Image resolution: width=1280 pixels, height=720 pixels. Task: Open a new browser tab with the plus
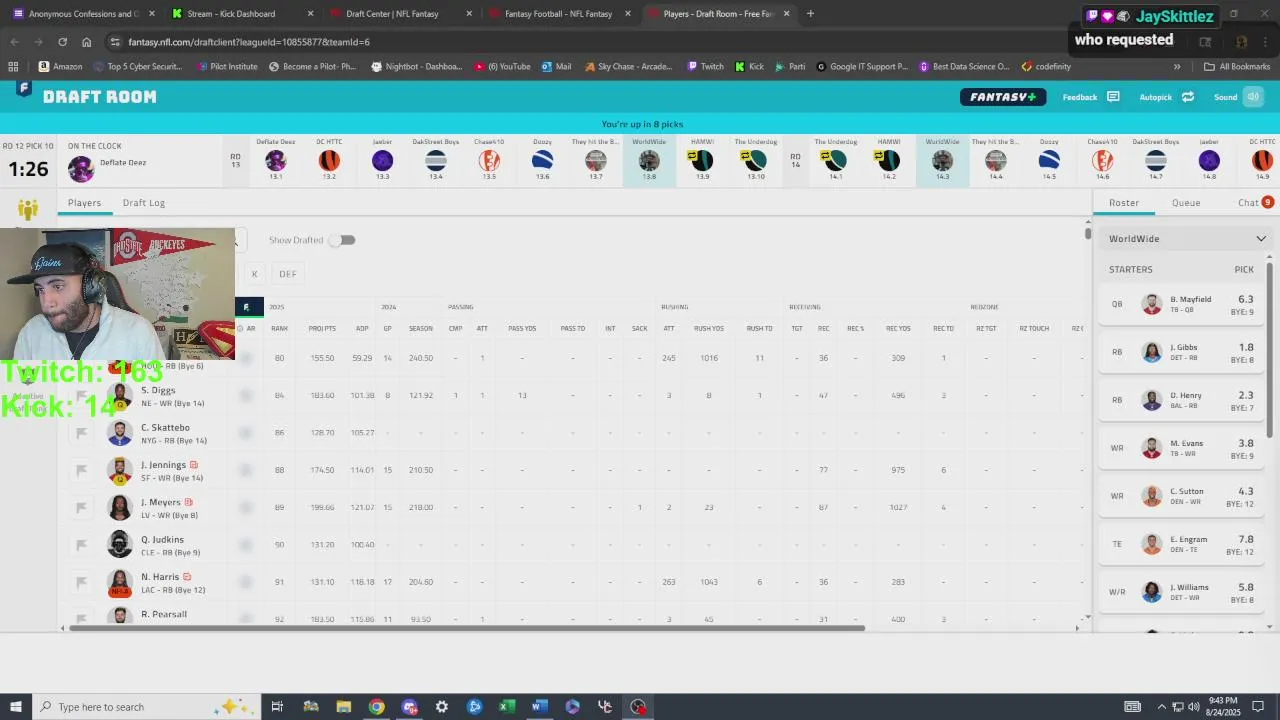(810, 14)
